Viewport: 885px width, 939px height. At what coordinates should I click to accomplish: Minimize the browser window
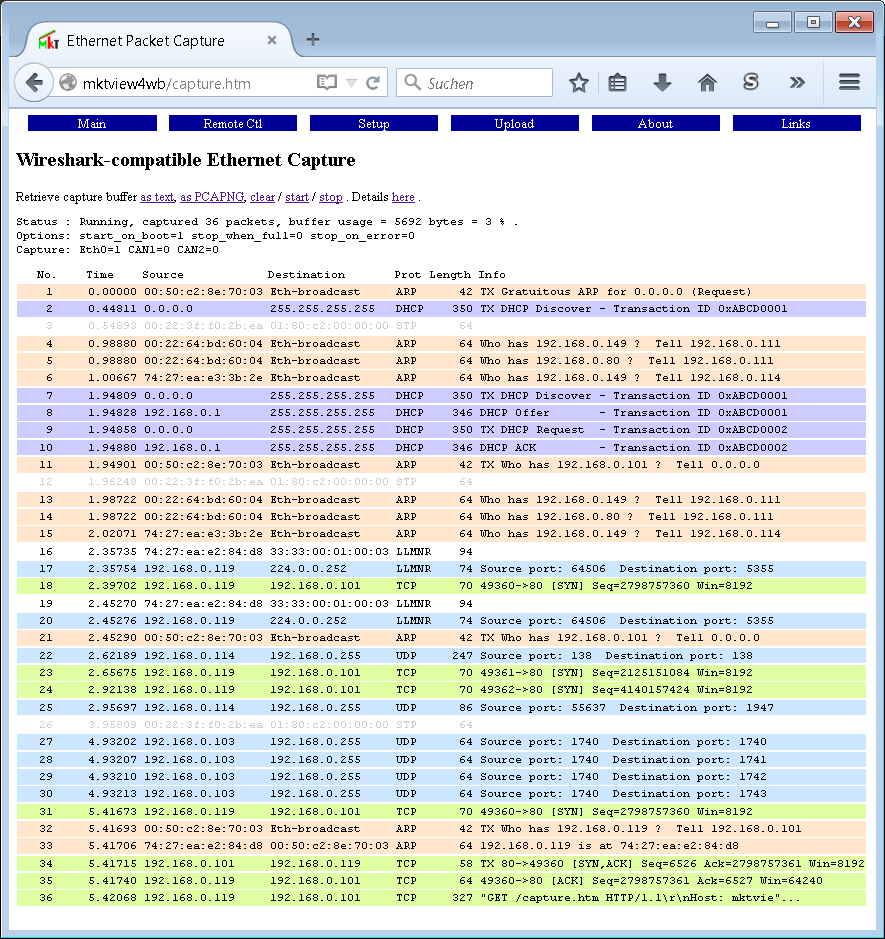(x=772, y=23)
